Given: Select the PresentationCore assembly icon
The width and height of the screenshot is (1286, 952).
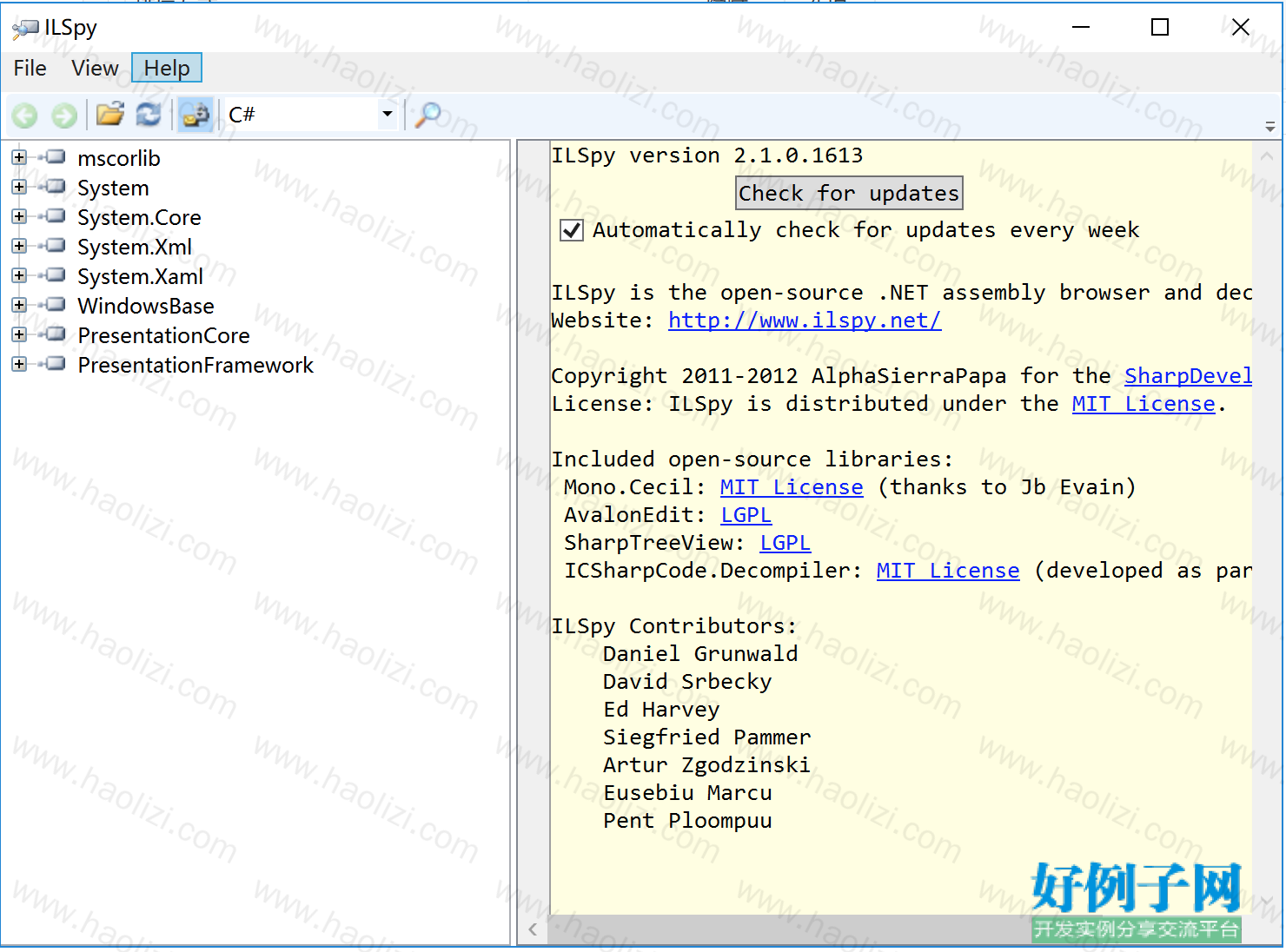Looking at the screenshot, I should tap(53, 334).
